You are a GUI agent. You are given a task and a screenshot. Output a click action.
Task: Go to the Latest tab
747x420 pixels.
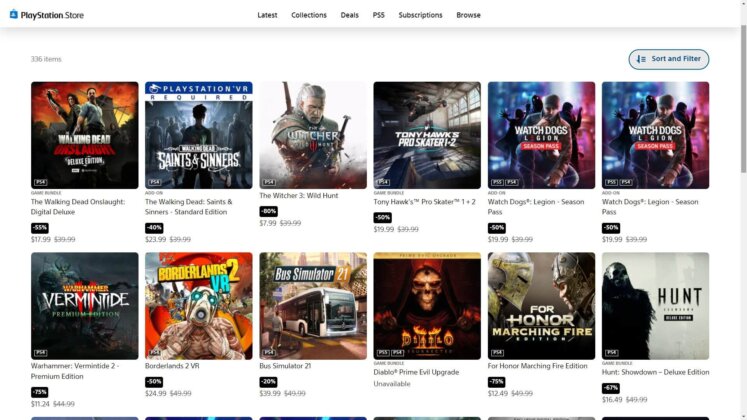267,15
